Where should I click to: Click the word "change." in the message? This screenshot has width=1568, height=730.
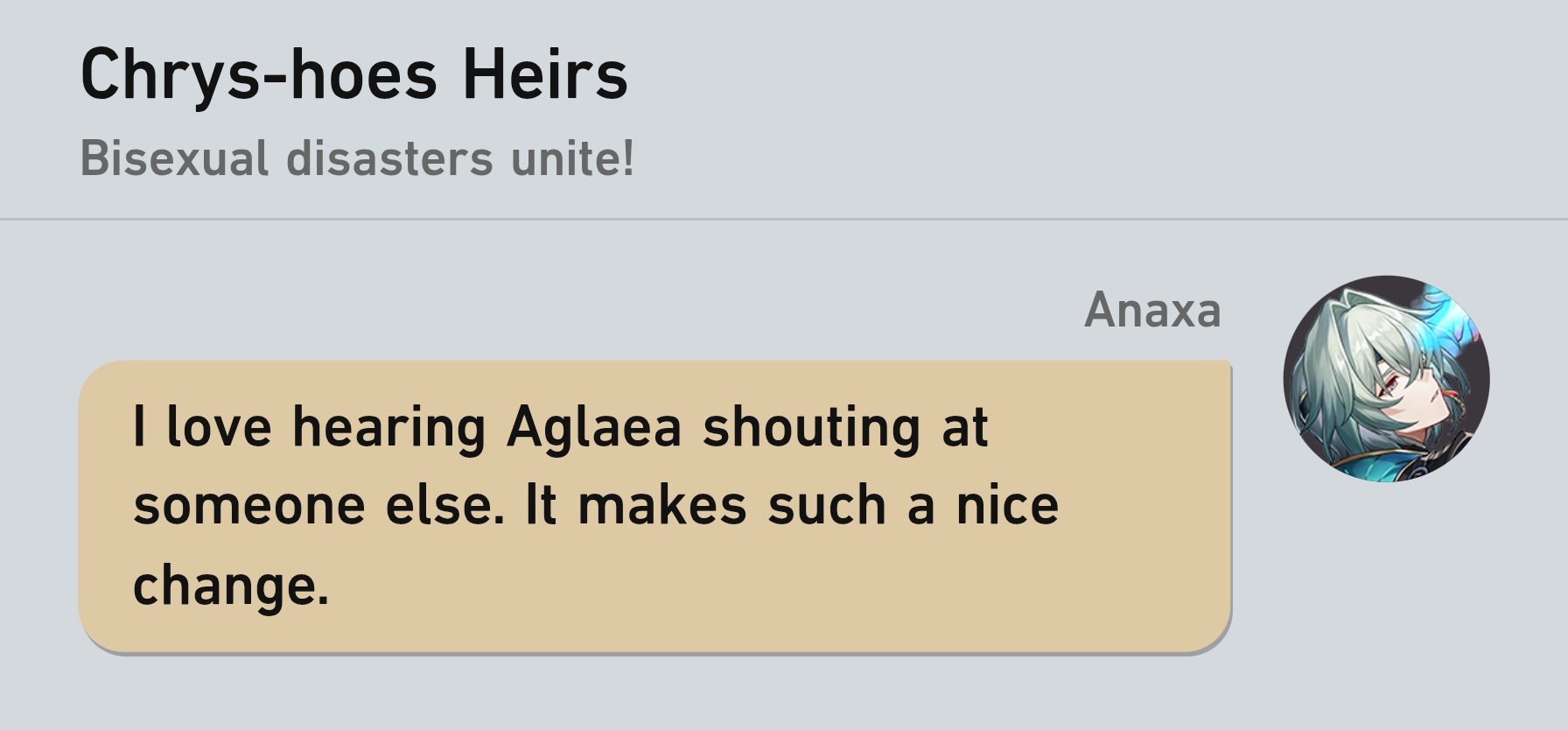231,586
